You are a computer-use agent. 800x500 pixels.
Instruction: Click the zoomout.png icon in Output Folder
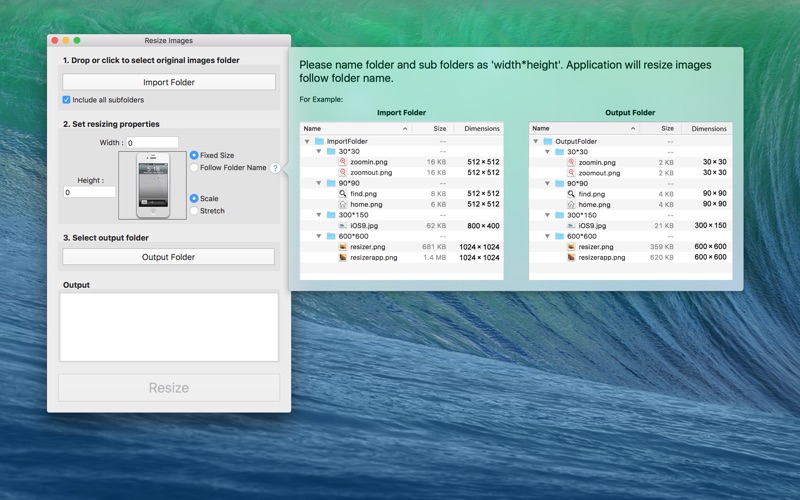coord(571,172)
